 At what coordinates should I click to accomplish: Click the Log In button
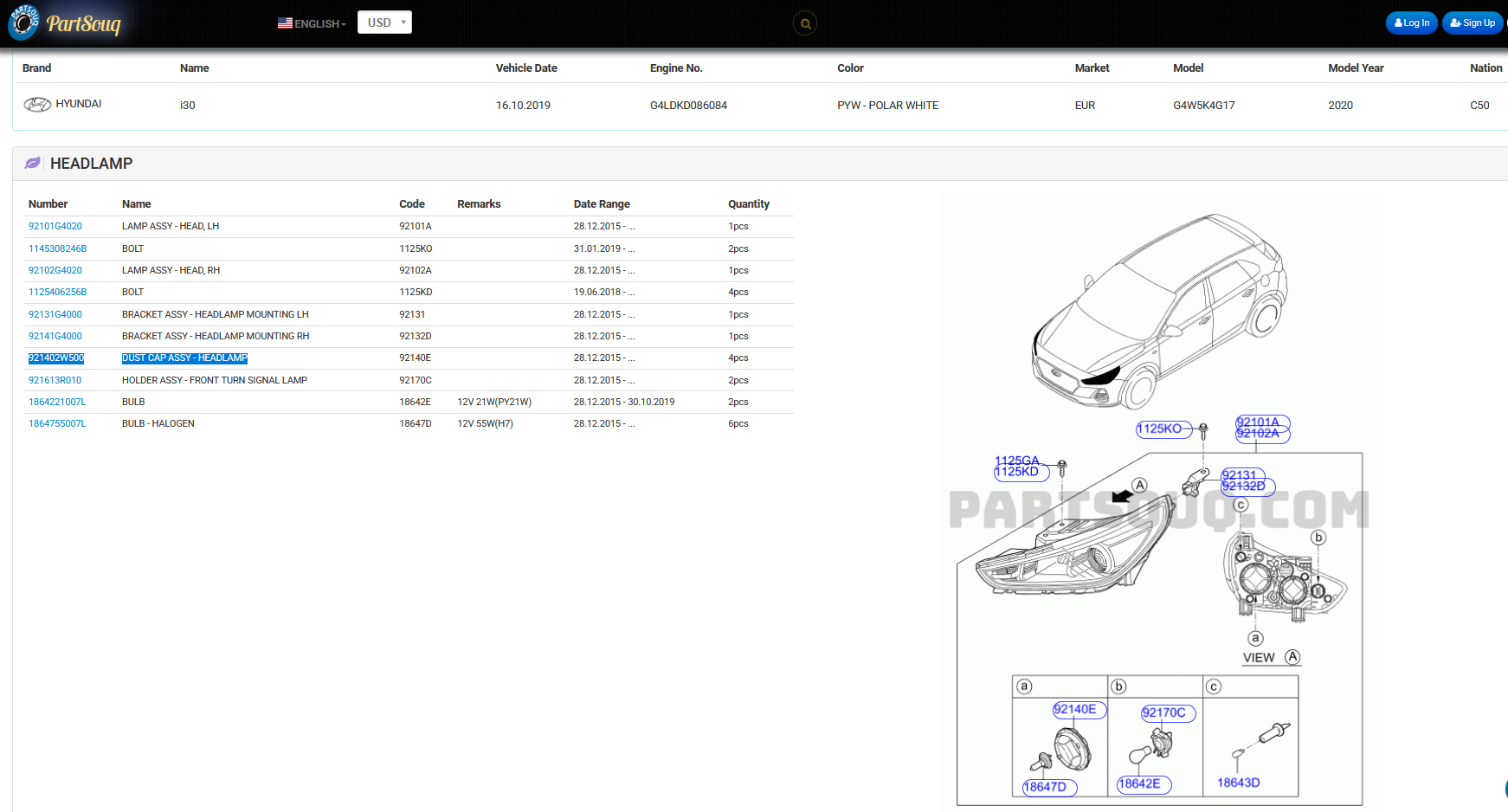click(1411, 23)
